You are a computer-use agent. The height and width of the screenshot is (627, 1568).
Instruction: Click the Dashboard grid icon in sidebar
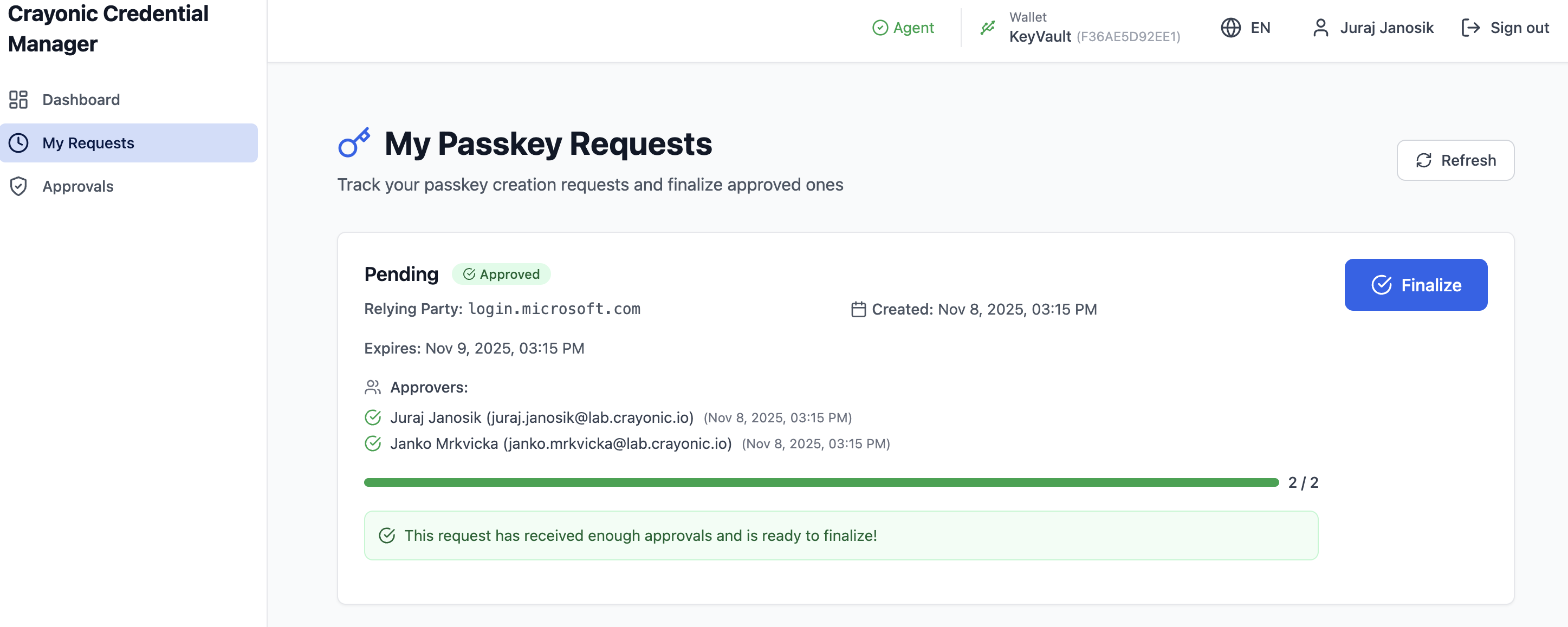pyautogui.click(x=18, y=100)
